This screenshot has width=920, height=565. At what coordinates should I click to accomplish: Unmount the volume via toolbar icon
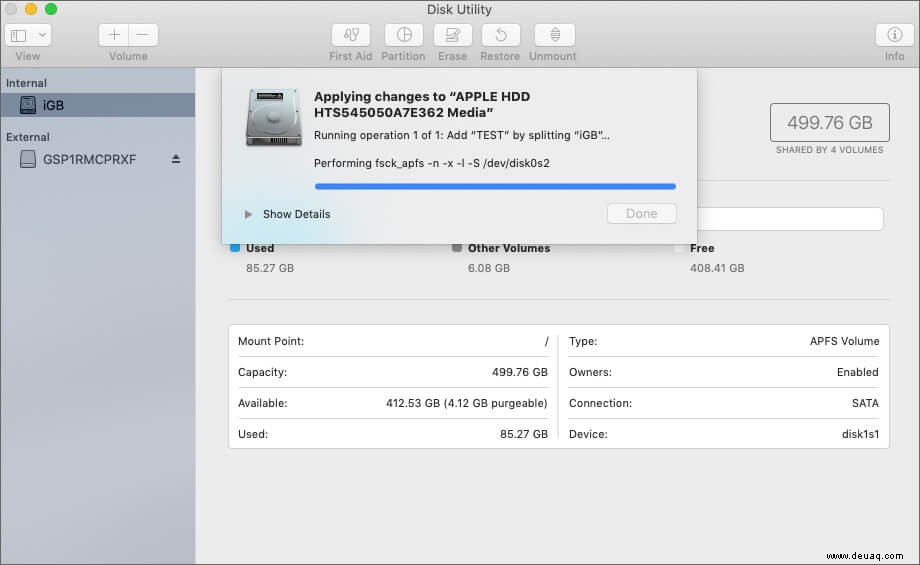[554, 35]
